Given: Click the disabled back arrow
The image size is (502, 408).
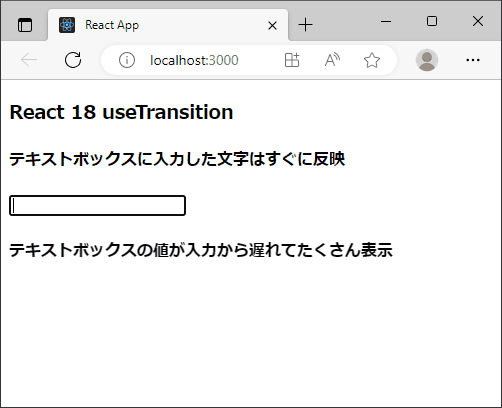Looking at the screenshot, I should click(x=29, y=60).
